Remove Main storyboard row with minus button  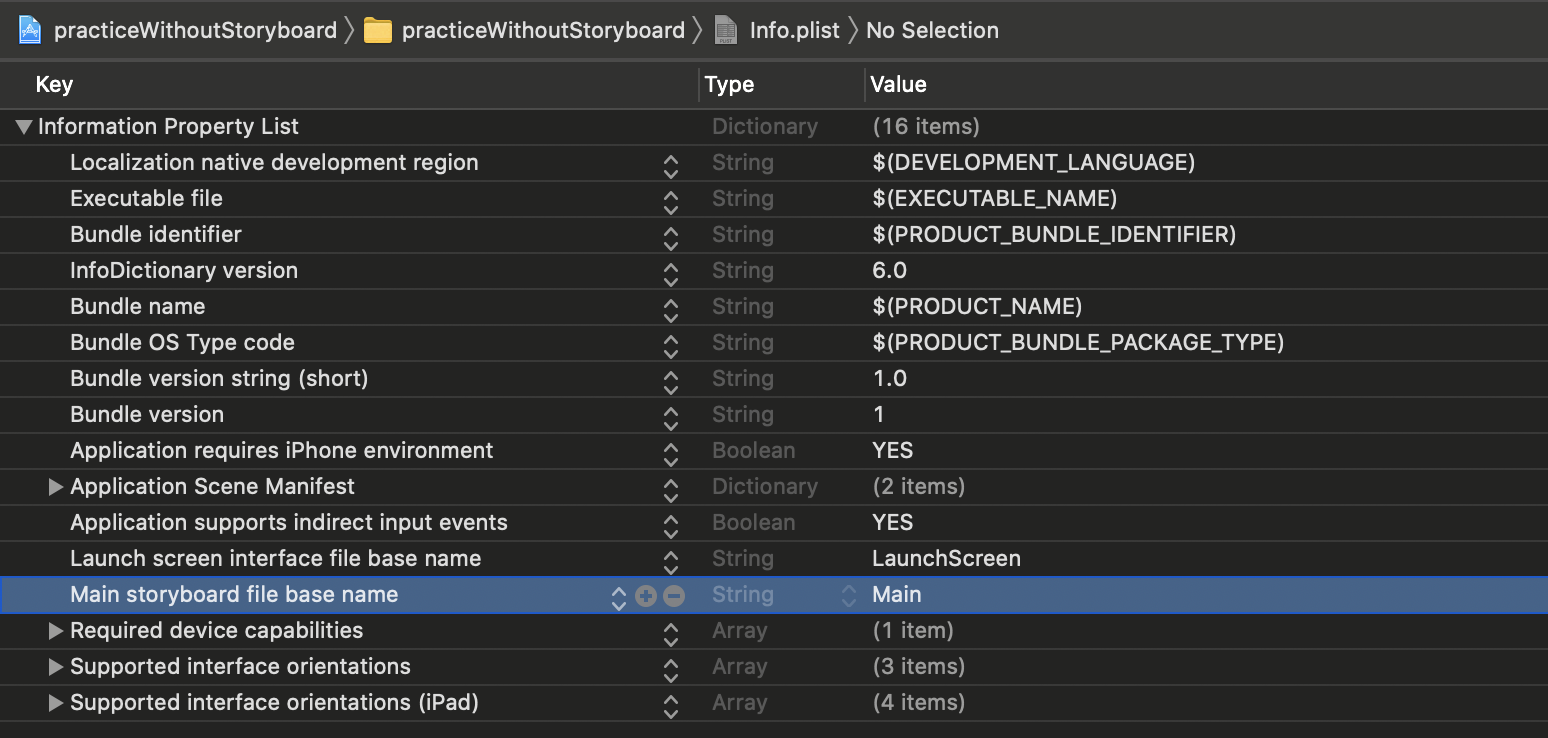pyautogui.click(x=674, y=596)
